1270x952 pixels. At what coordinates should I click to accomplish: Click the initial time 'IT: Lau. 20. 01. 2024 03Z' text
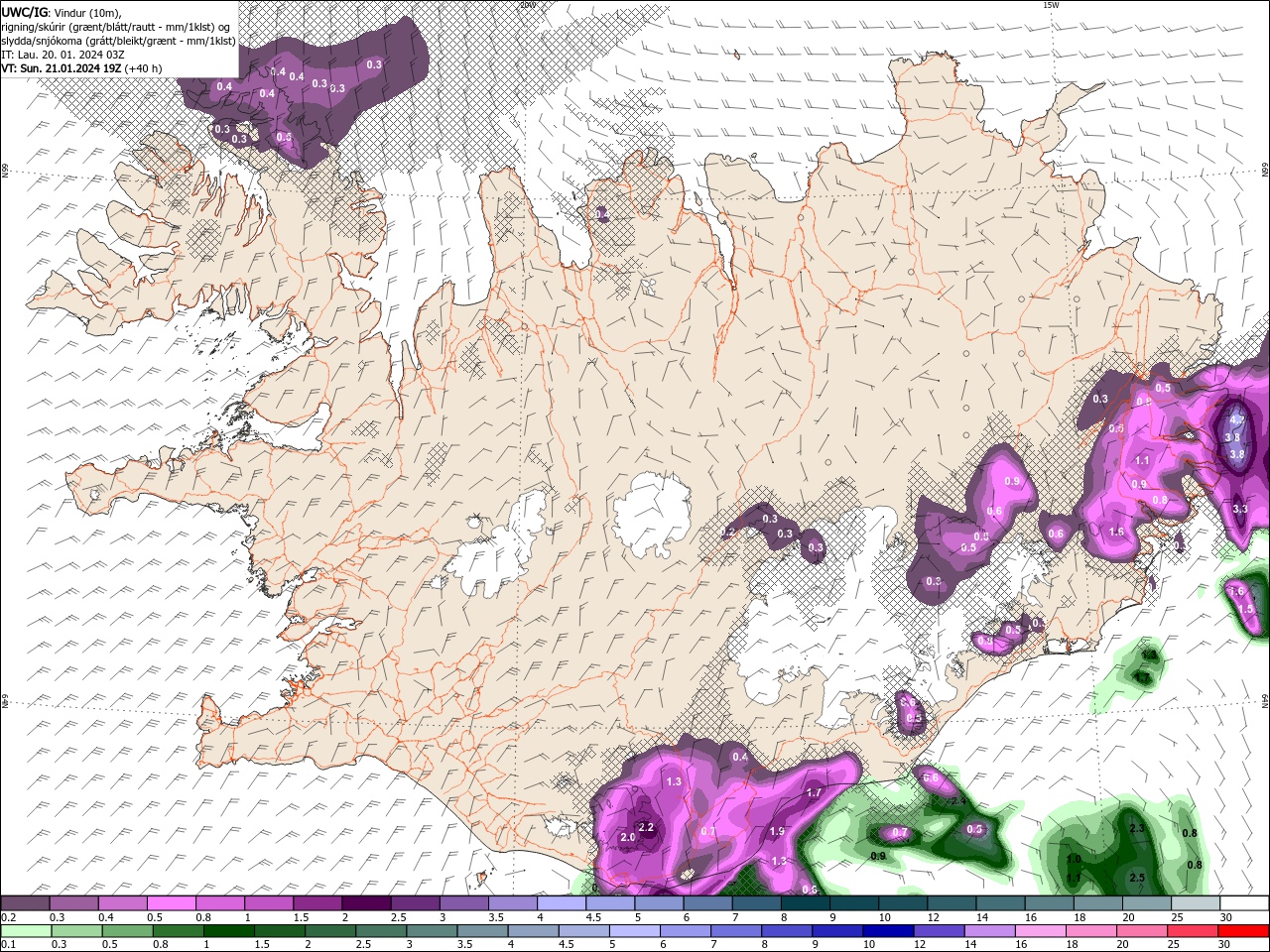[x=63, y=55]
